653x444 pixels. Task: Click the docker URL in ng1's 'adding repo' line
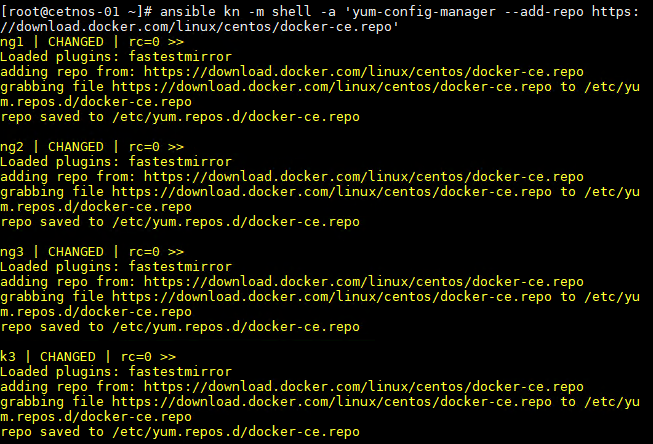364,71
